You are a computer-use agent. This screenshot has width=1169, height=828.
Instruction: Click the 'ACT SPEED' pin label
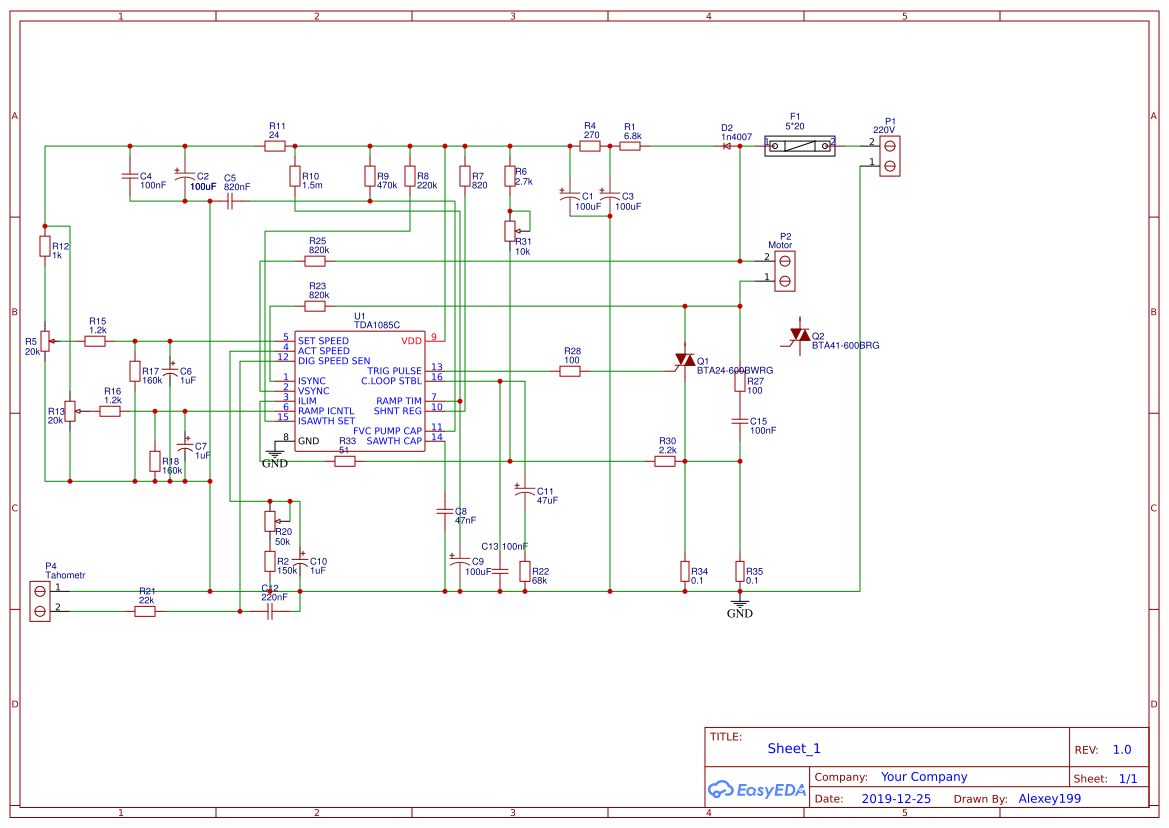(324, 350)
